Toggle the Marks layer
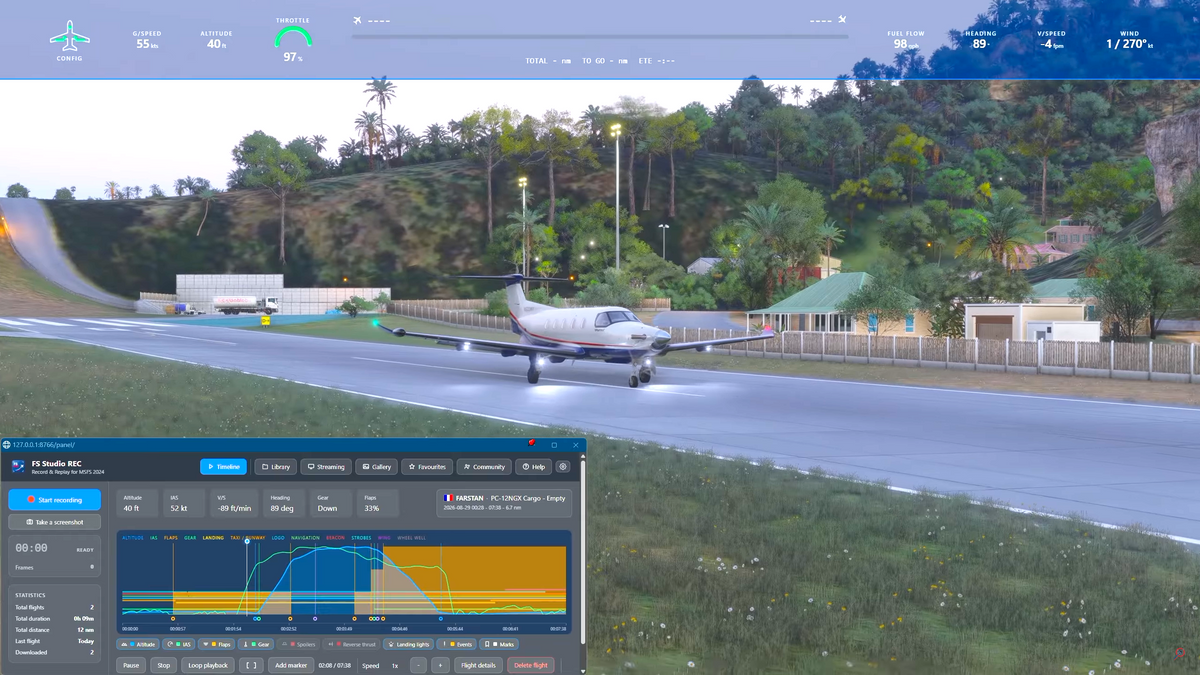Image resolution: width=1200 pixels, height=675 pixels. (x=499, y=644)
